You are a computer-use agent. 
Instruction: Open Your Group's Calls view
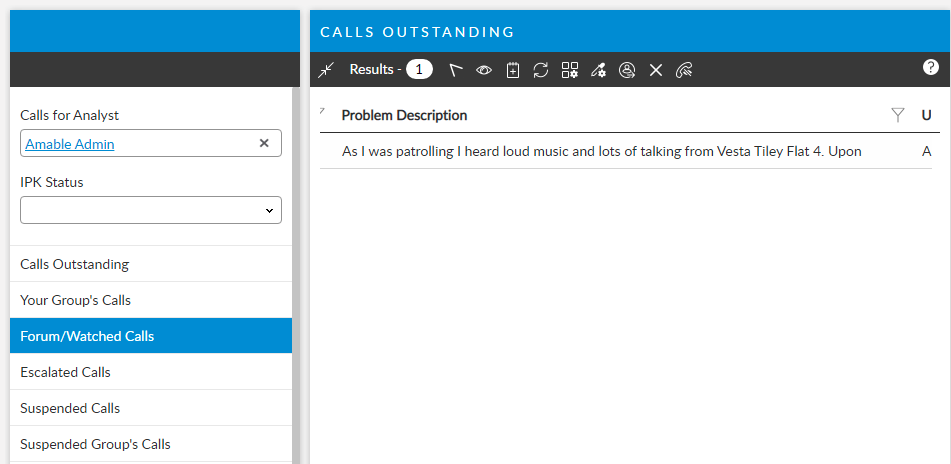[x=76, y=300]
